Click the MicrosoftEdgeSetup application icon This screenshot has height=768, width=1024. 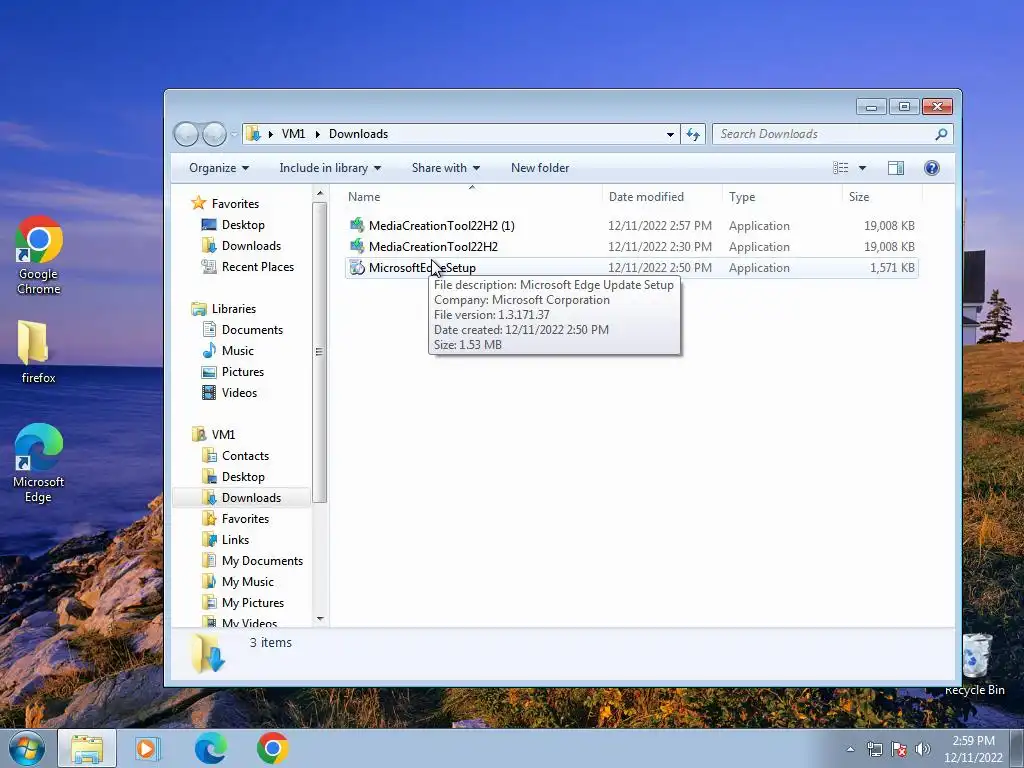point(357,267)
